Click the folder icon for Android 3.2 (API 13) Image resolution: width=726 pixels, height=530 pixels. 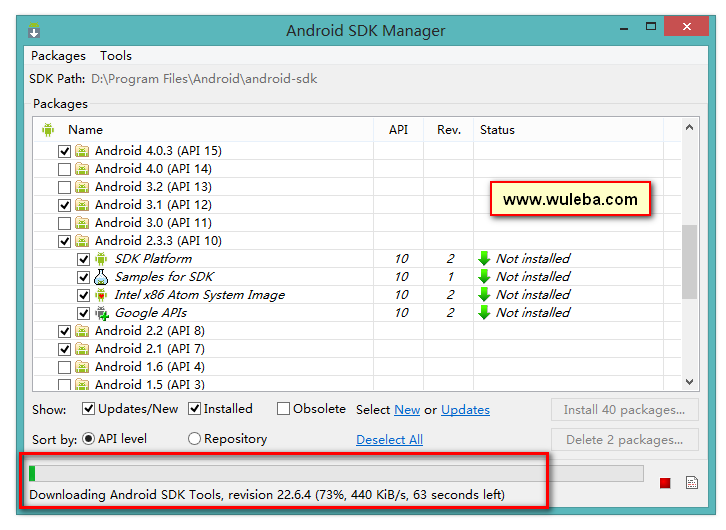point(82,187)
